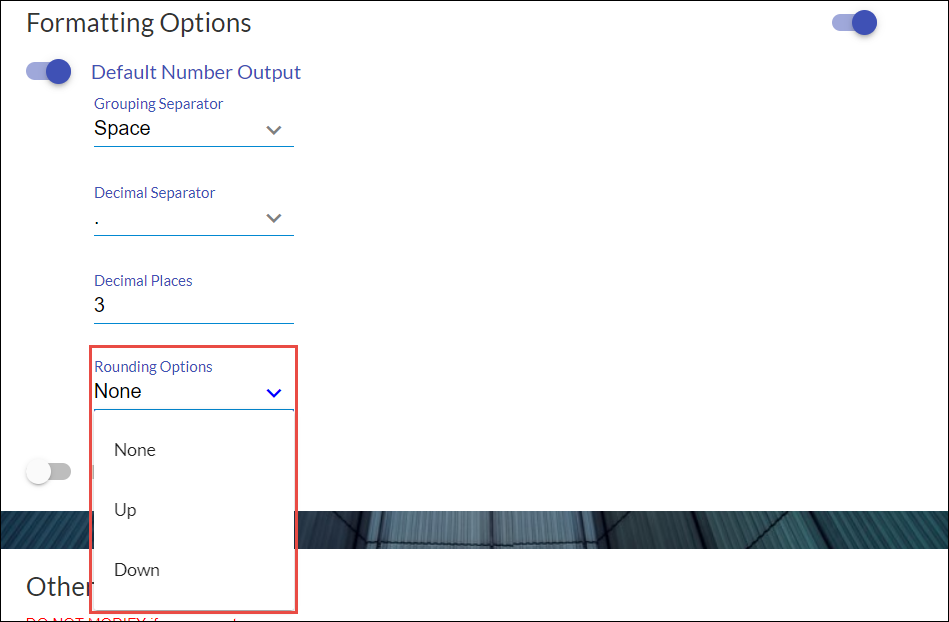Screen dimensions: 949x622
Task: Click the Decimal Places field label
Action: (x=143, y=281)
